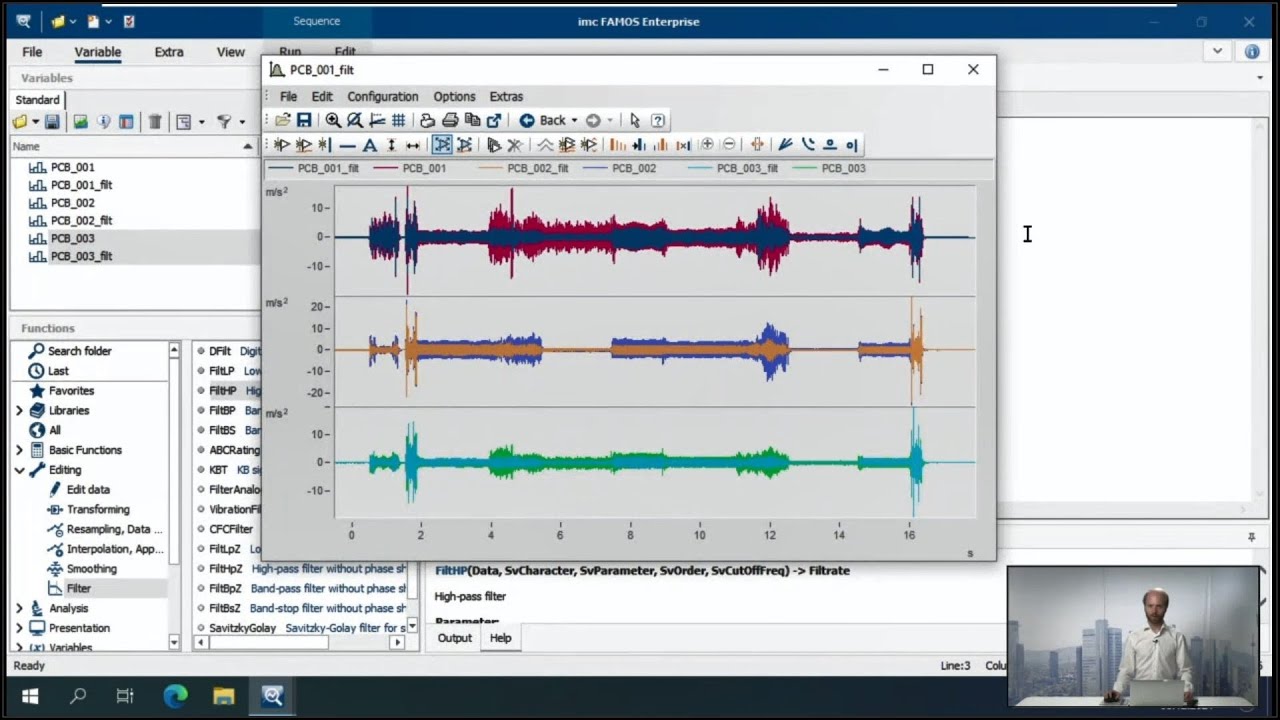Viewport: 1280px width, 720px height.
Task: Click the zoom minus circle in second toolbar
Action: [x=729, y=145]
